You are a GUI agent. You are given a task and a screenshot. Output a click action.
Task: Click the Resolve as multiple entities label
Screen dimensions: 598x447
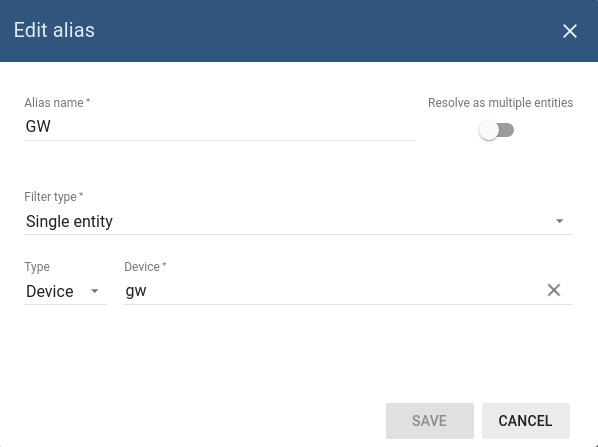pyautogui.click(x=500, y=103)
